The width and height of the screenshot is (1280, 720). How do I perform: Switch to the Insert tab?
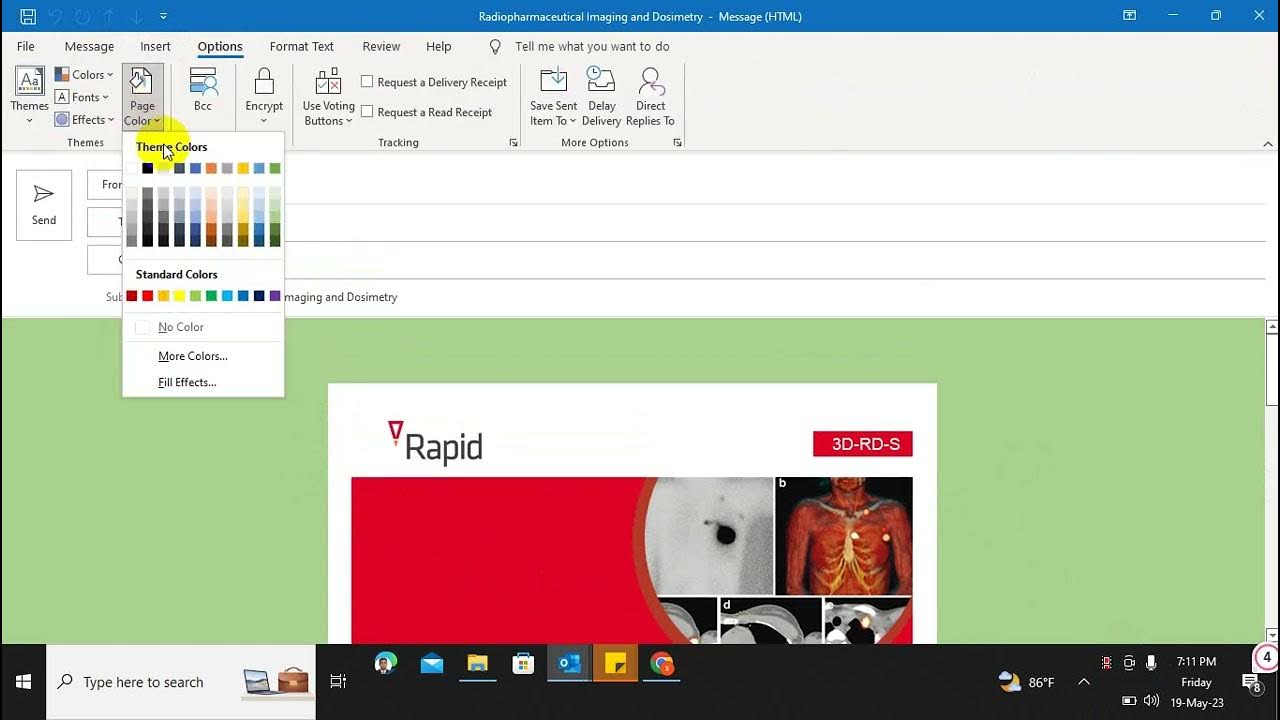click(x=155, y=46)
